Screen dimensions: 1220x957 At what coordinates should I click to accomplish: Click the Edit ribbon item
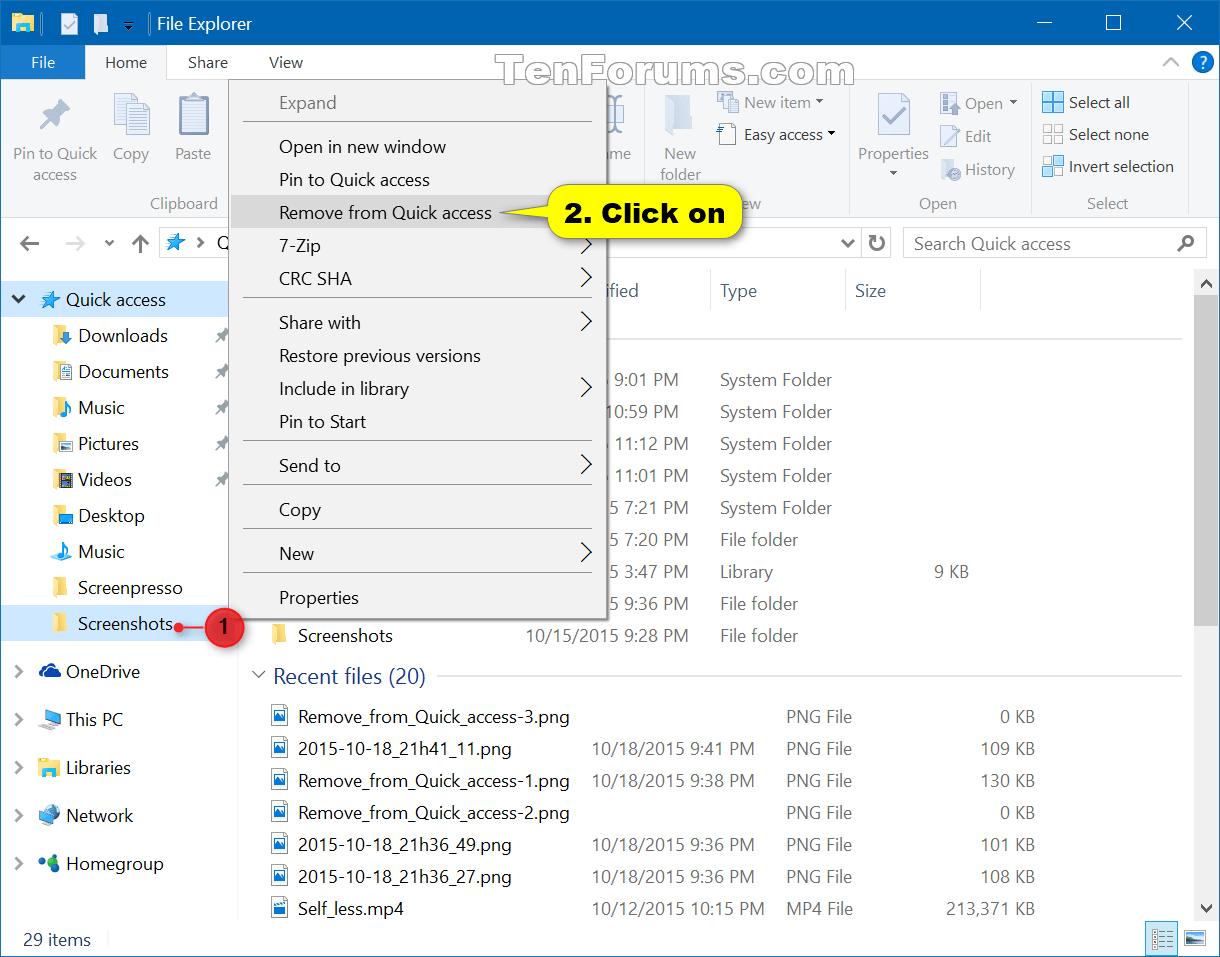[x=966, y=136]
